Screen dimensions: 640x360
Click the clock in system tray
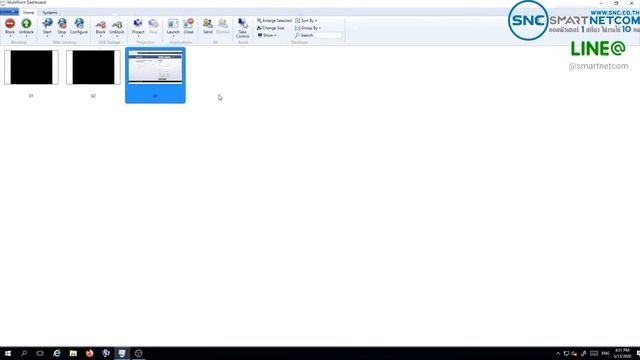pos(622,353)
